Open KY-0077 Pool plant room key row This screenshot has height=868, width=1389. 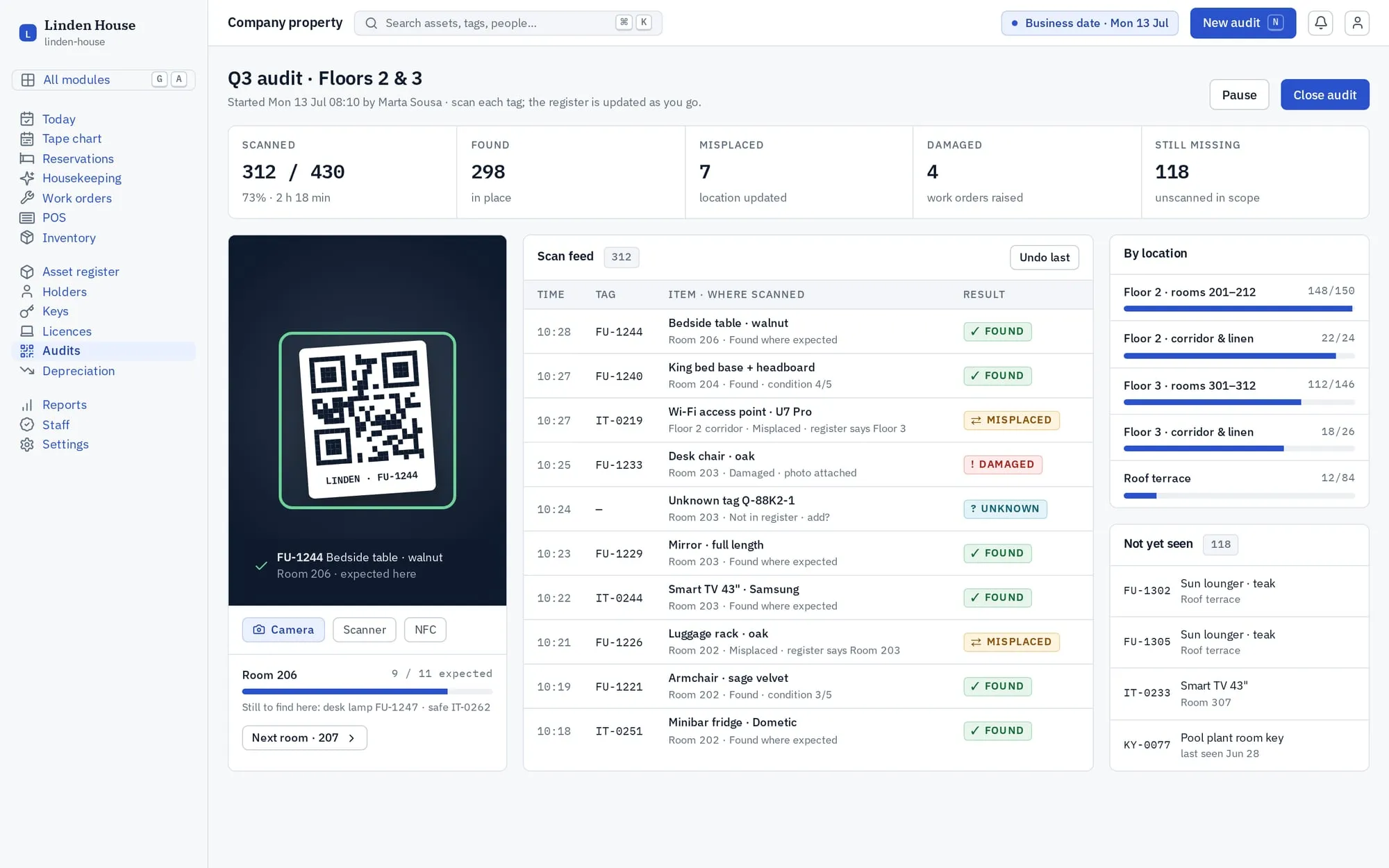coord(1239,745)
